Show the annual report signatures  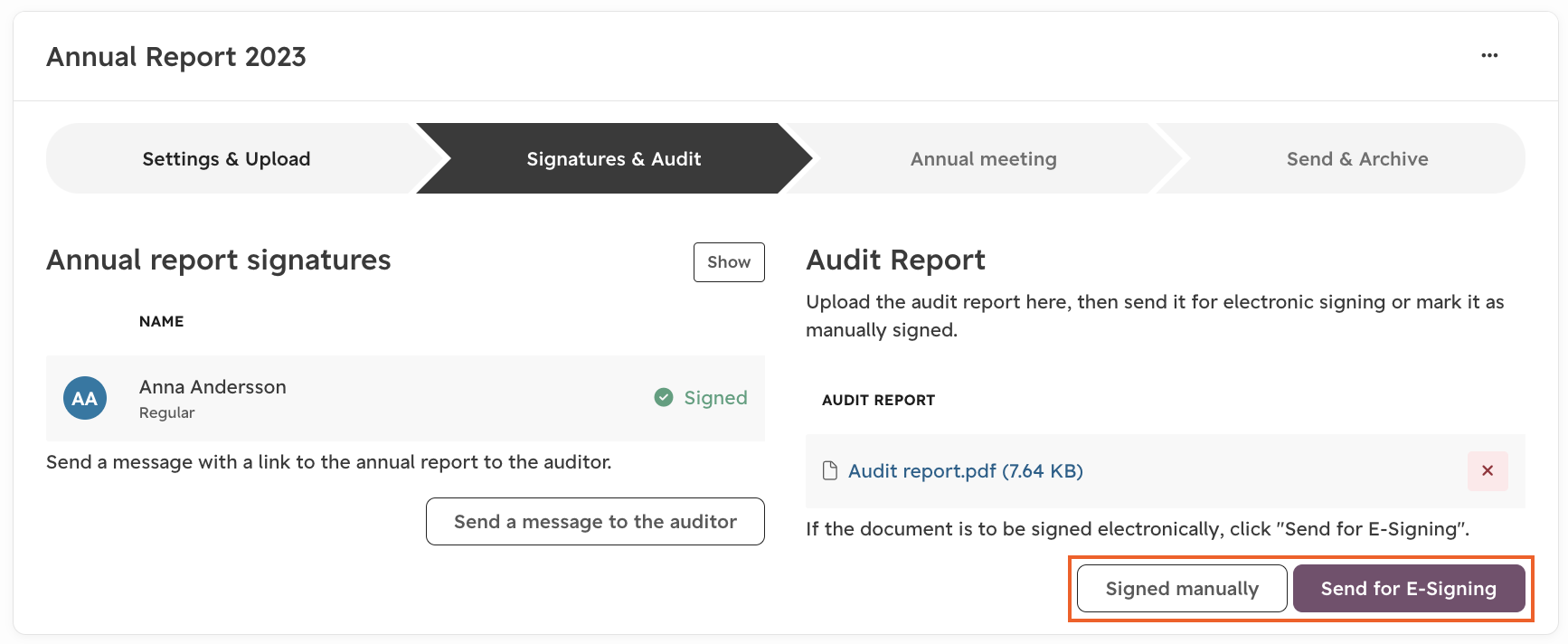(x=729, y=262)
